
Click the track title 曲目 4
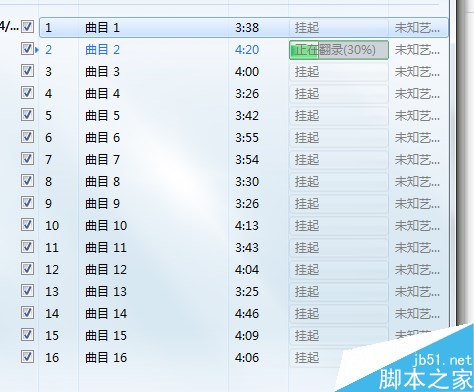coord(102,94)
